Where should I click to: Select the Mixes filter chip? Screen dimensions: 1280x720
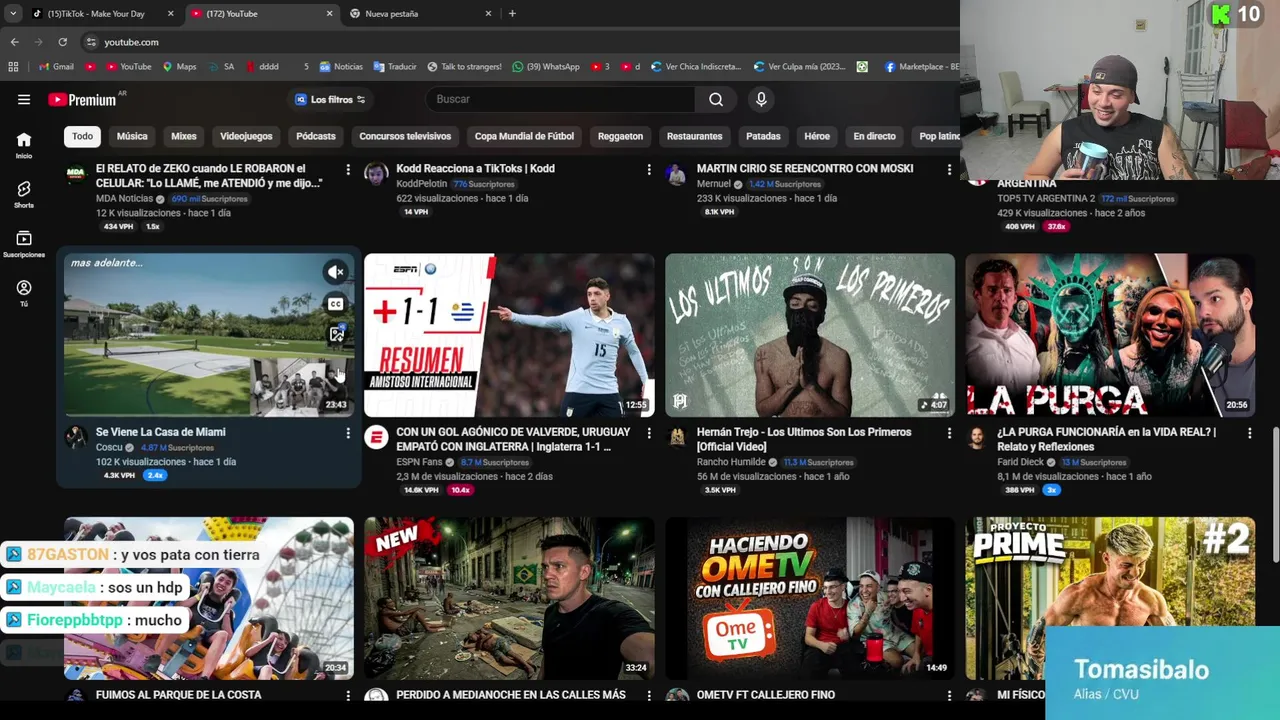(184, 136)
